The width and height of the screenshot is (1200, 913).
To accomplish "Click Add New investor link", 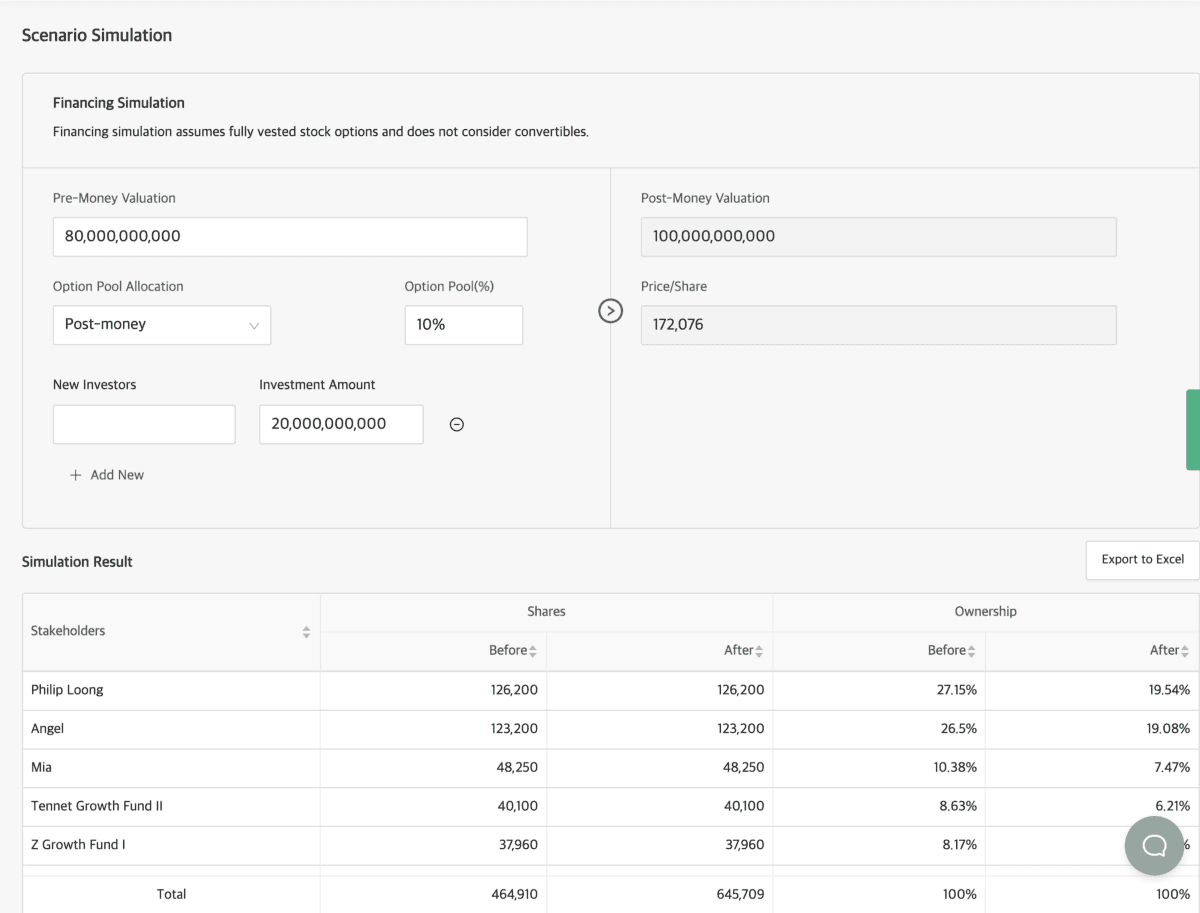I will [107, 475].
